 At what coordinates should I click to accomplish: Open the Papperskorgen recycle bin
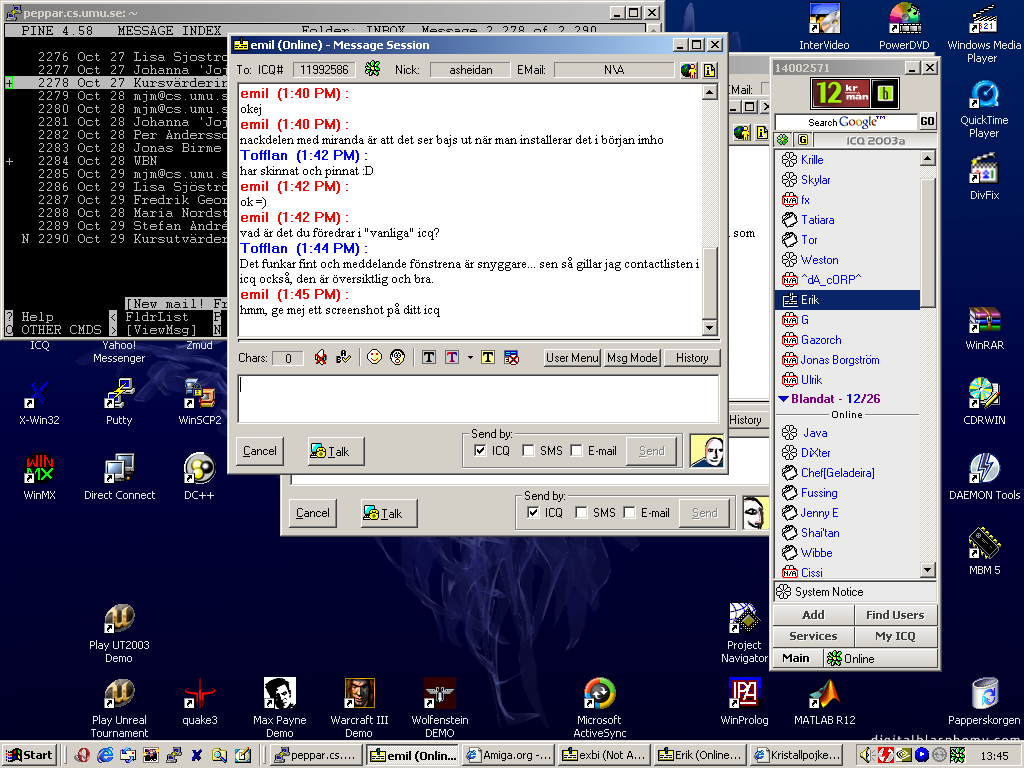point(984,702)
